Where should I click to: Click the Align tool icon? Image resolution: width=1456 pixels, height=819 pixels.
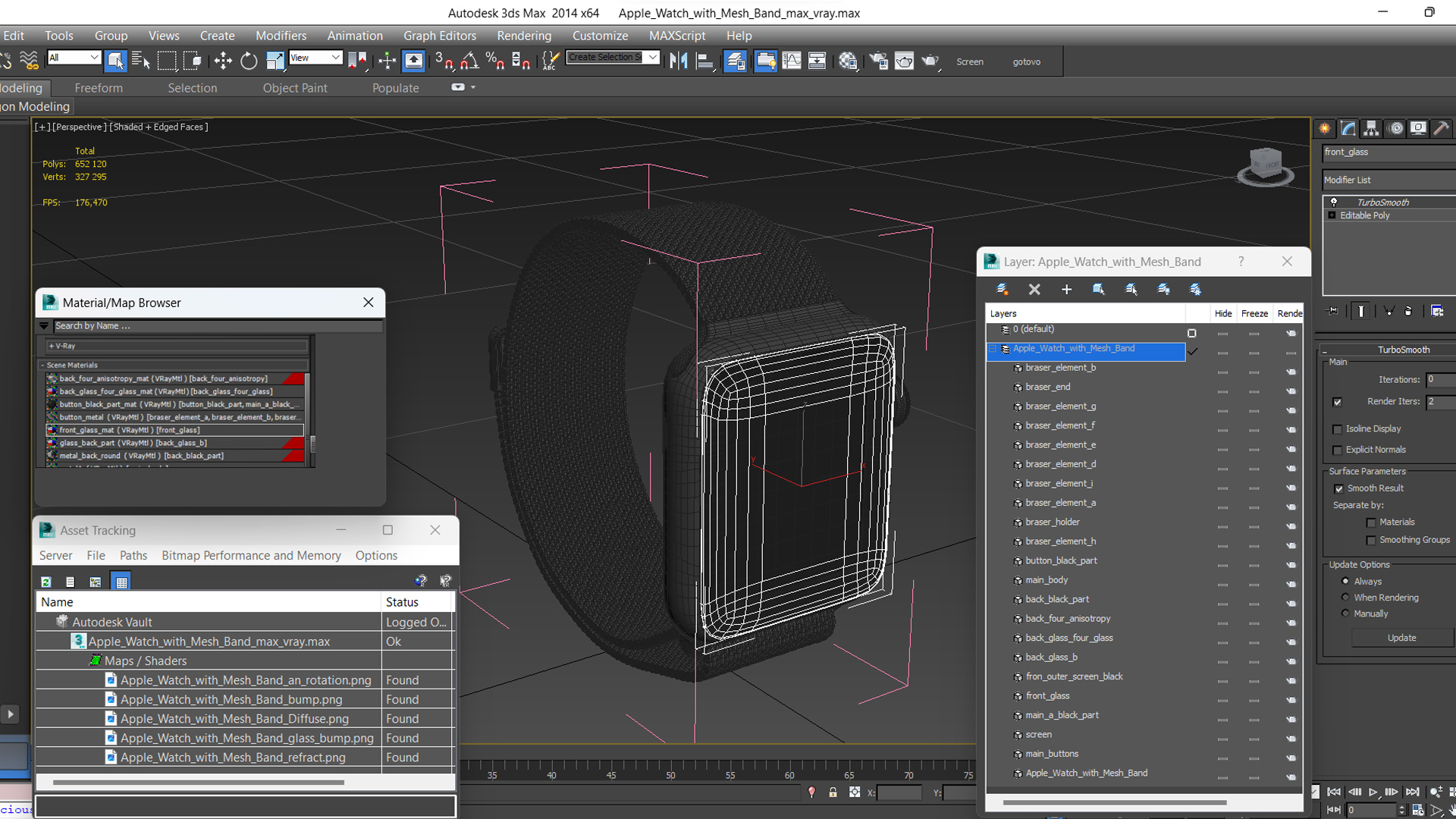pos(705,61)
